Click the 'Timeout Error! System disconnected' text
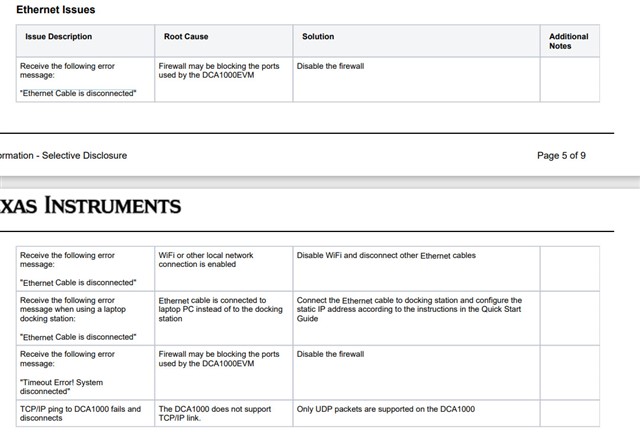This screenshot has height=437, width=640. pyautogui.click(x=61, y=387)
